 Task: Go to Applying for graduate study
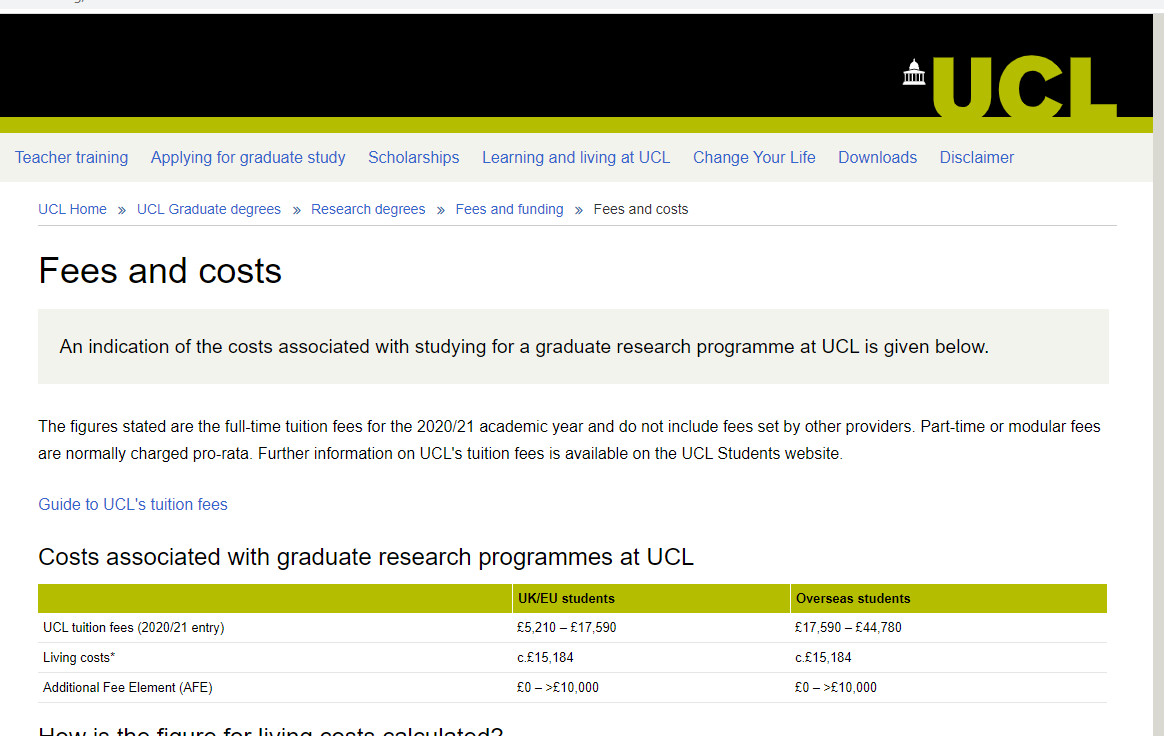pyautogui.click(x=248, y=157)
